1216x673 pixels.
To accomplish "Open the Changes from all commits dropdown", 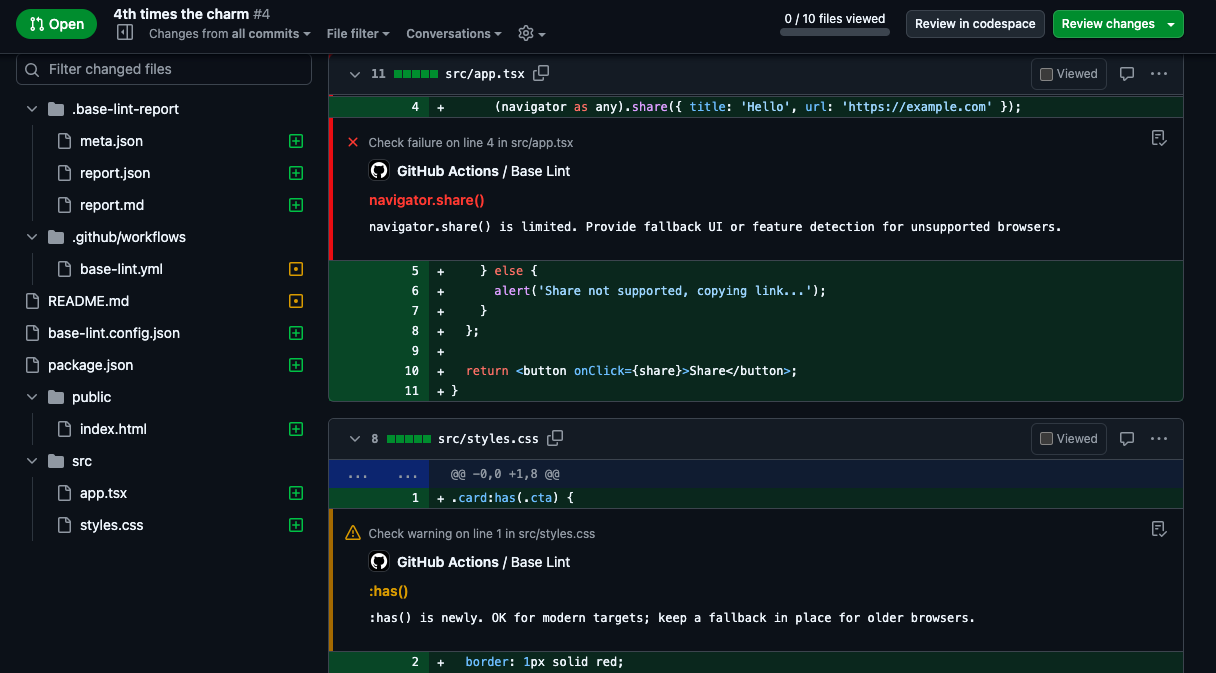I will click(229, 34).
